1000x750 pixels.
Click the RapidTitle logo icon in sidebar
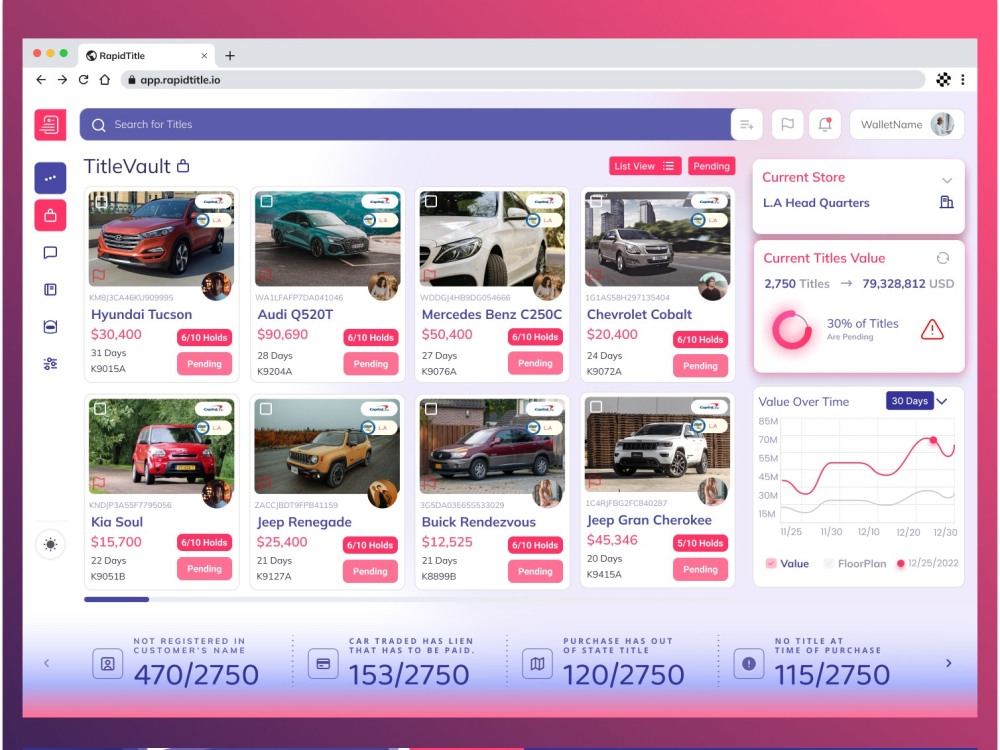50,124
